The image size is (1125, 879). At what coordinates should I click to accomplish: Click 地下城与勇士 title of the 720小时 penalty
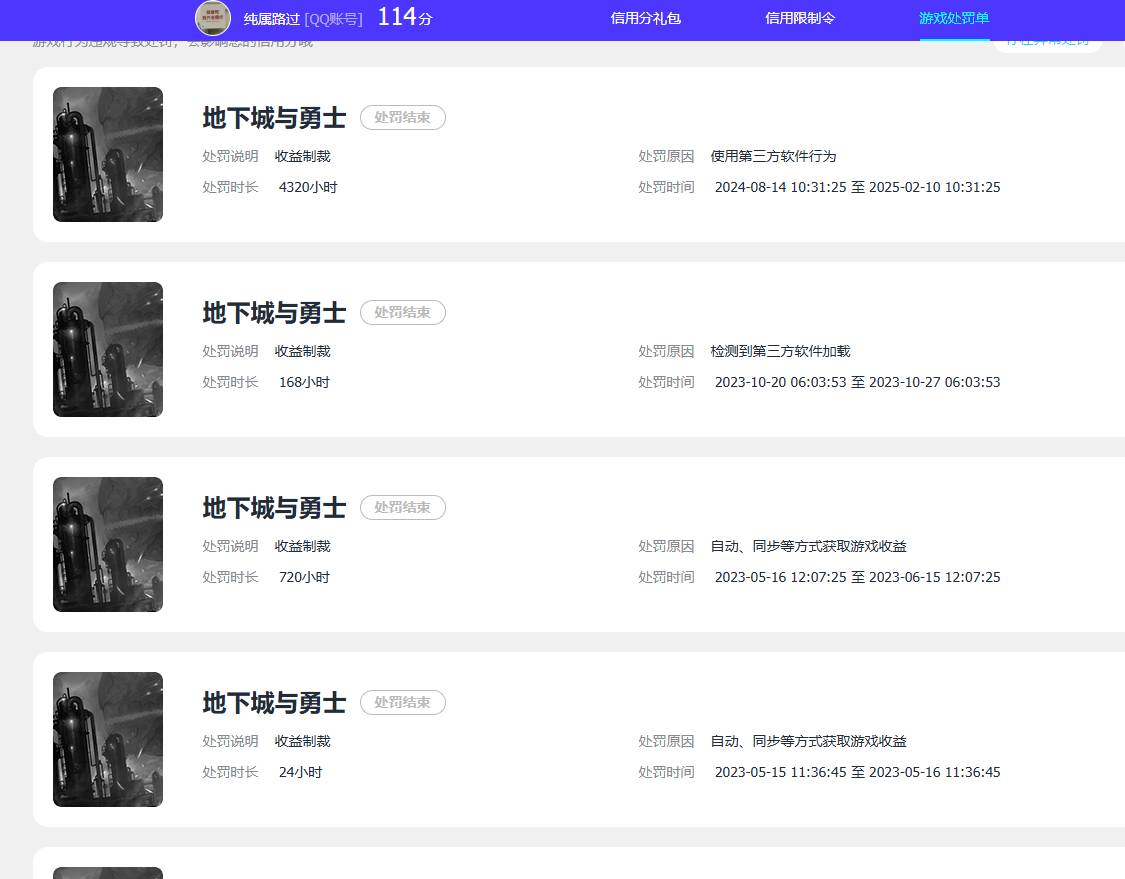[x=274, y=508]
